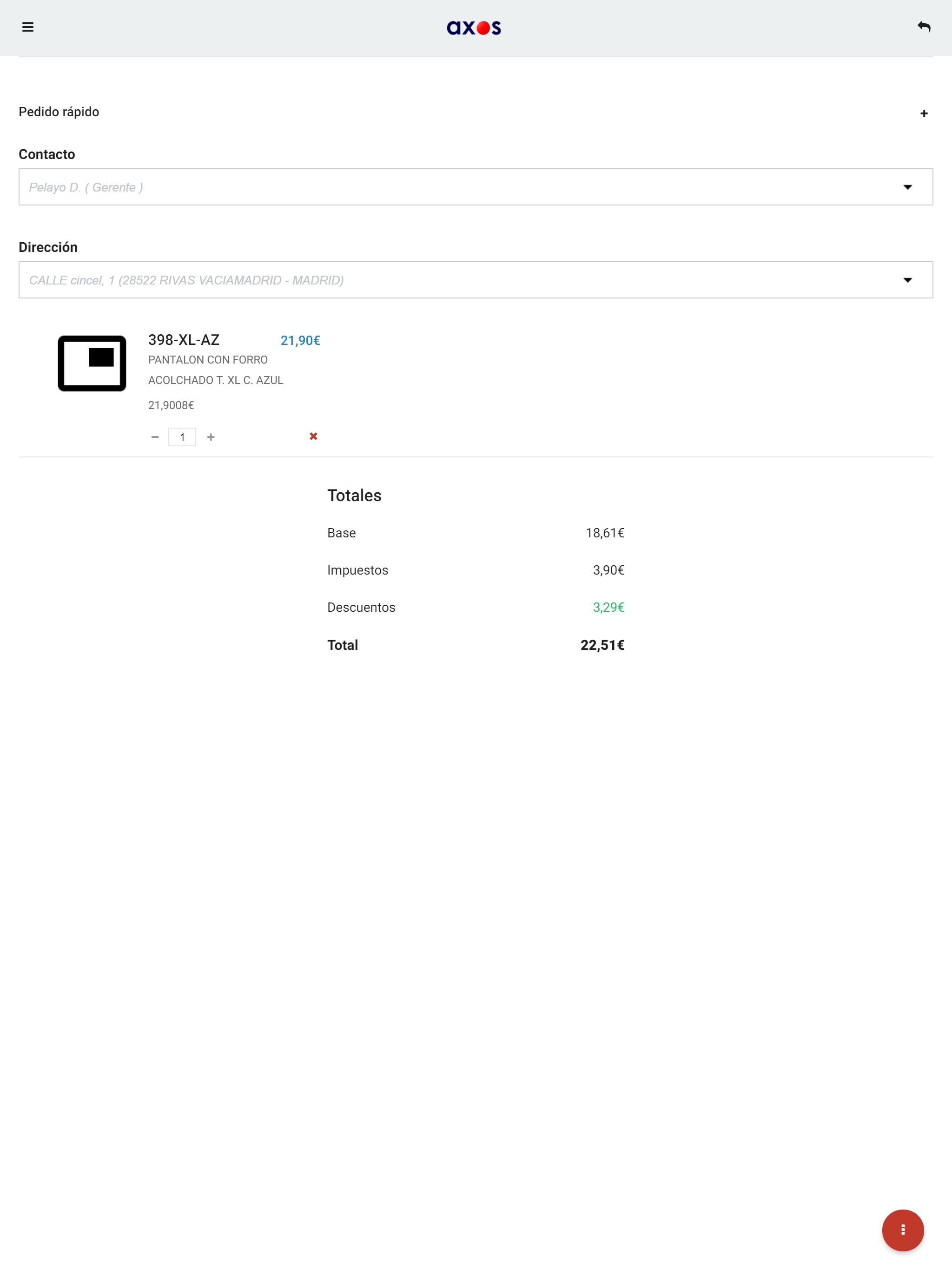
Task: Click the Total amount 22,51€
Action: (x=602, y=645)
